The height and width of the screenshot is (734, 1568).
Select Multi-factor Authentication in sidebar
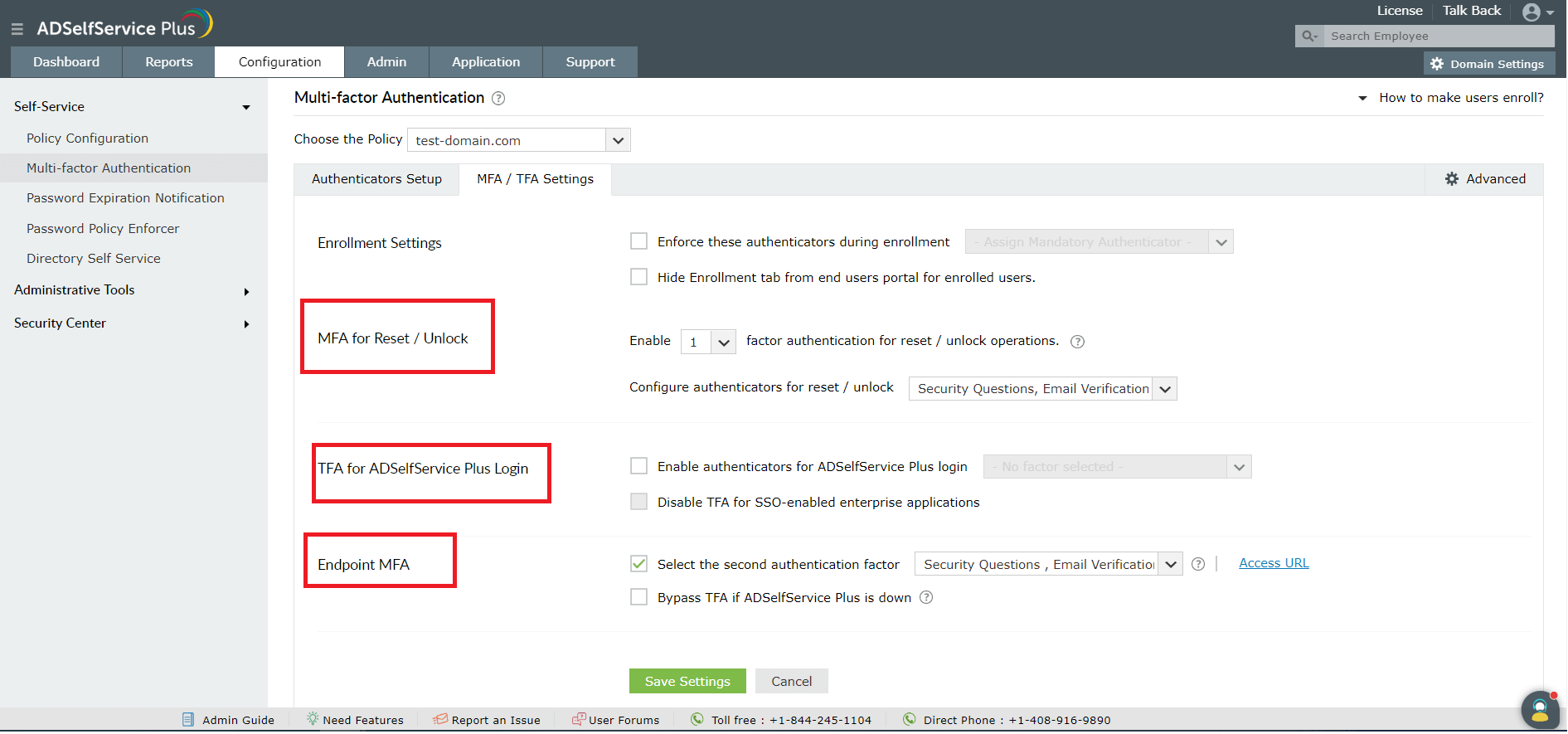109,168
